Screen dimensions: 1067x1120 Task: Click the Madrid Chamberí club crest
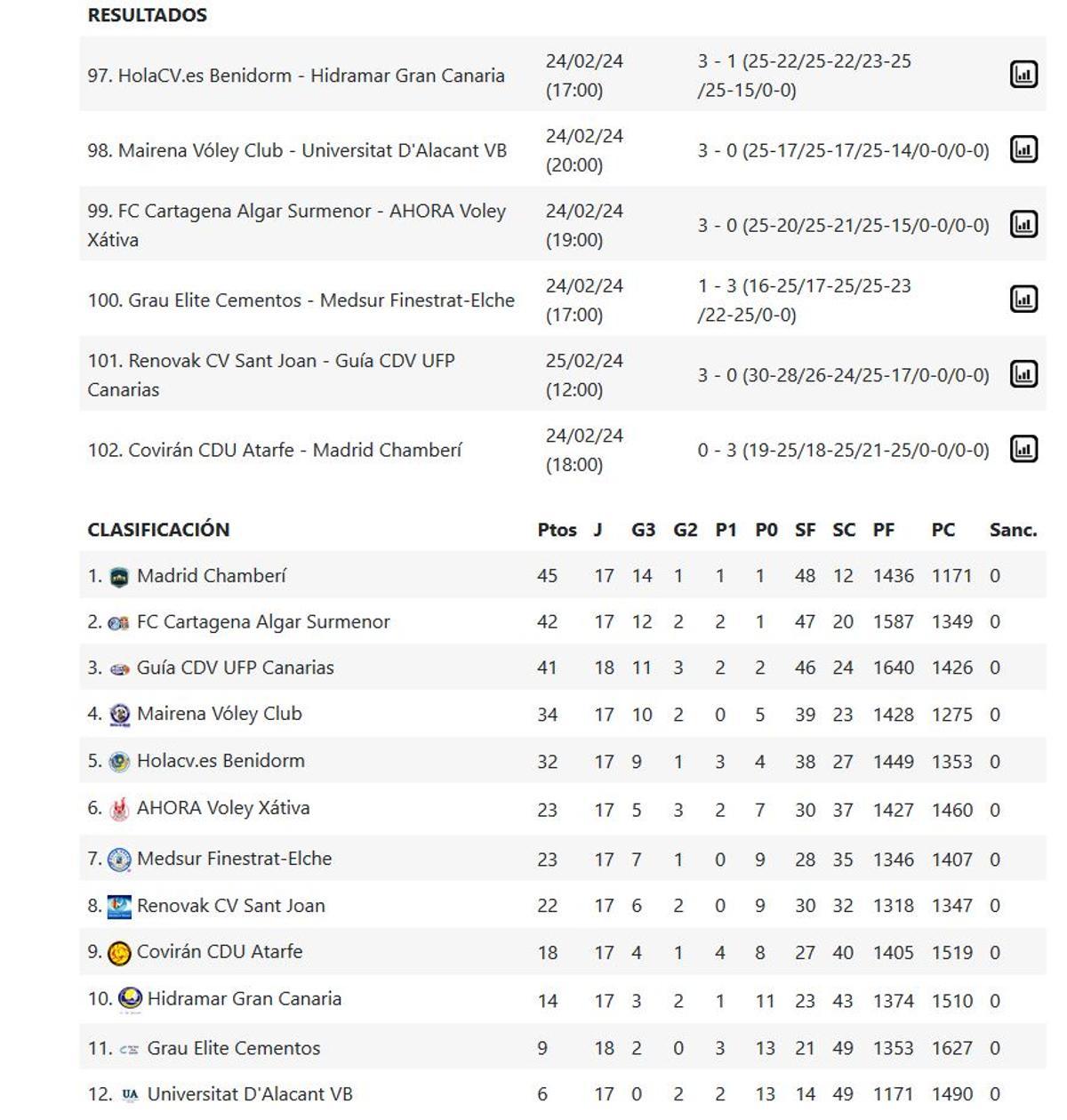click(118, 575)
